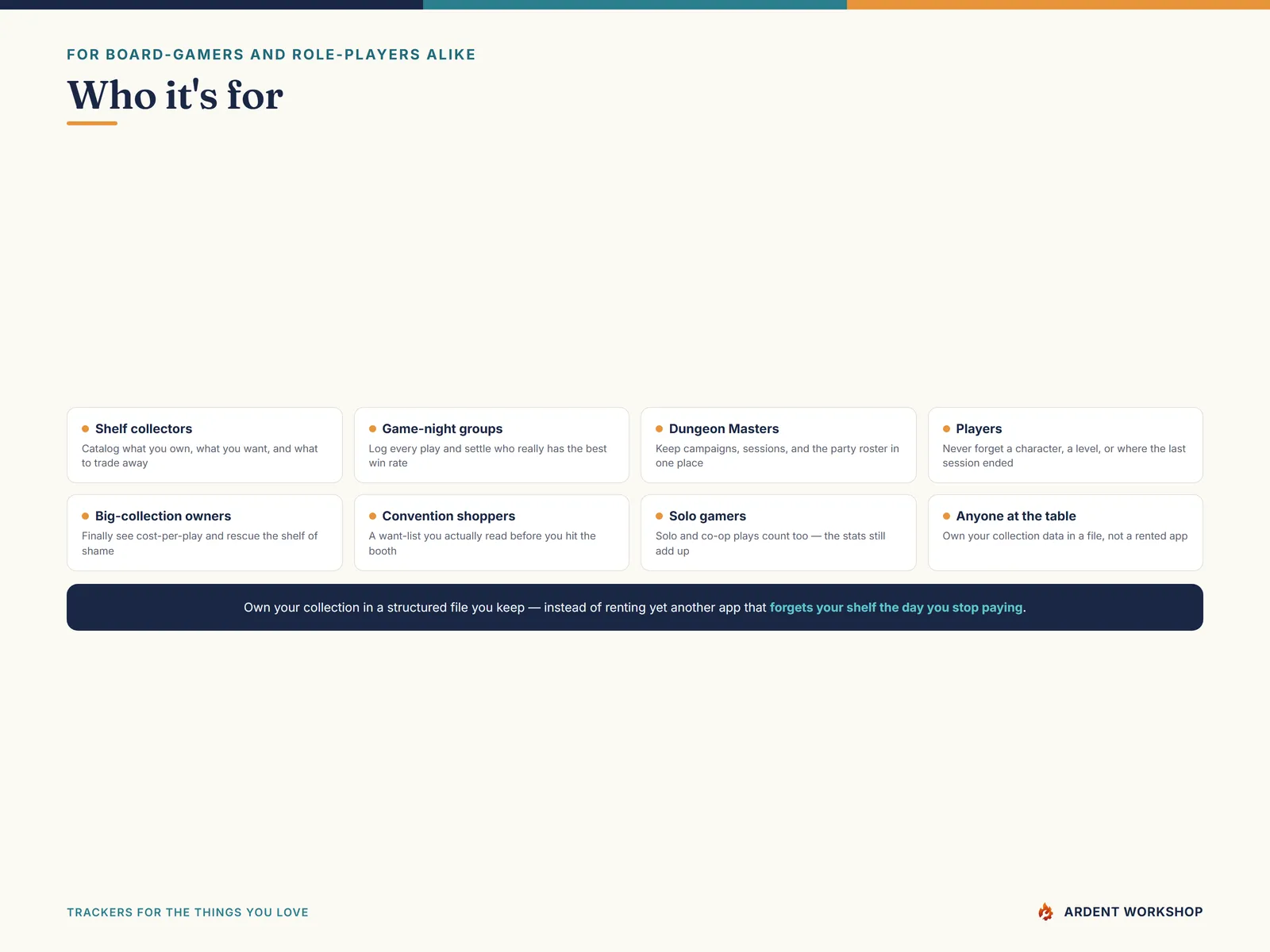
Task: Click the bullet dot beside Dungeon Masters
Action: pos(659,429)
